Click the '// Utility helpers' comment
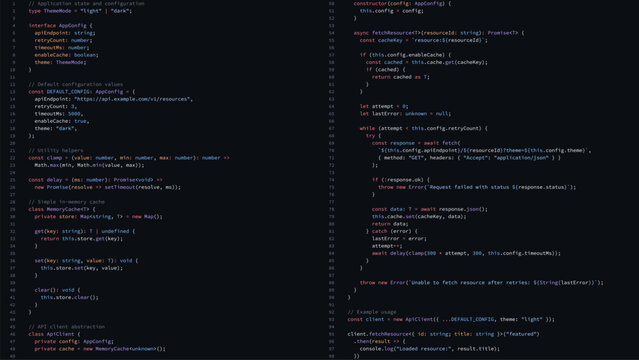The image size is (639, 360). [x=56, y=150]
